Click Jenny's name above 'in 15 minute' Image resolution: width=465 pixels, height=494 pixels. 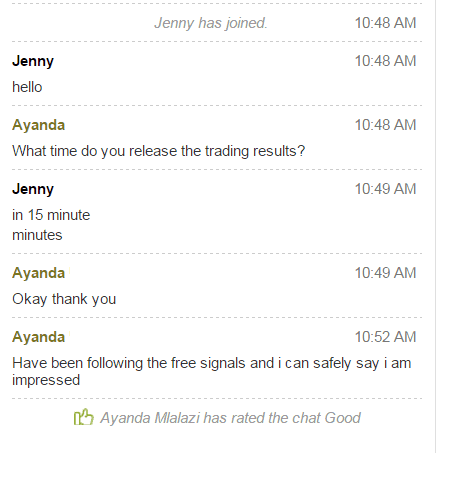[x=33, y=189]
